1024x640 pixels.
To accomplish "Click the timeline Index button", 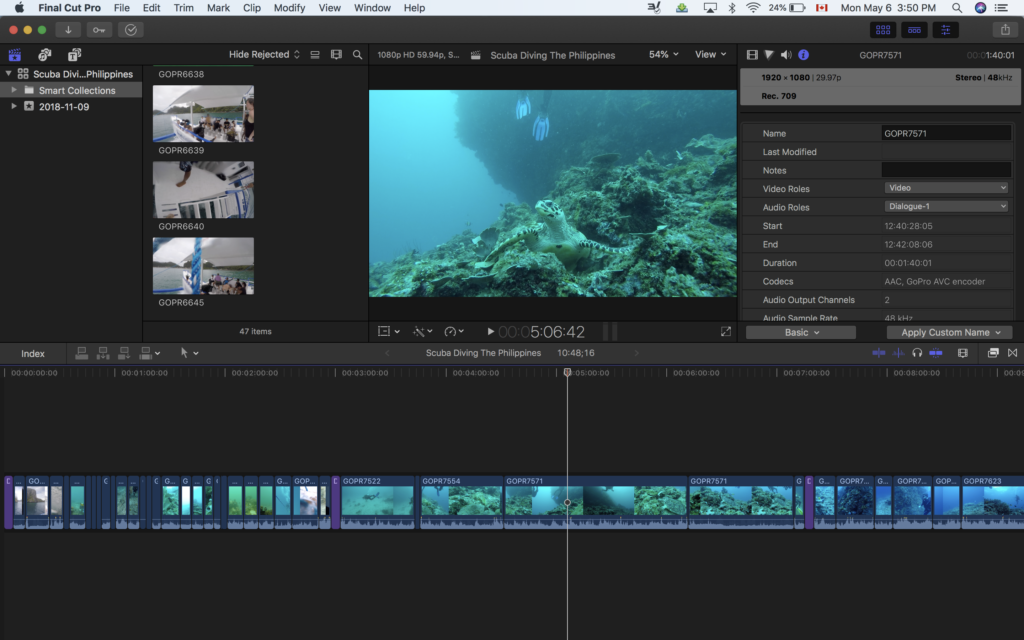I will pyautogui.click(x=33, y=353).
